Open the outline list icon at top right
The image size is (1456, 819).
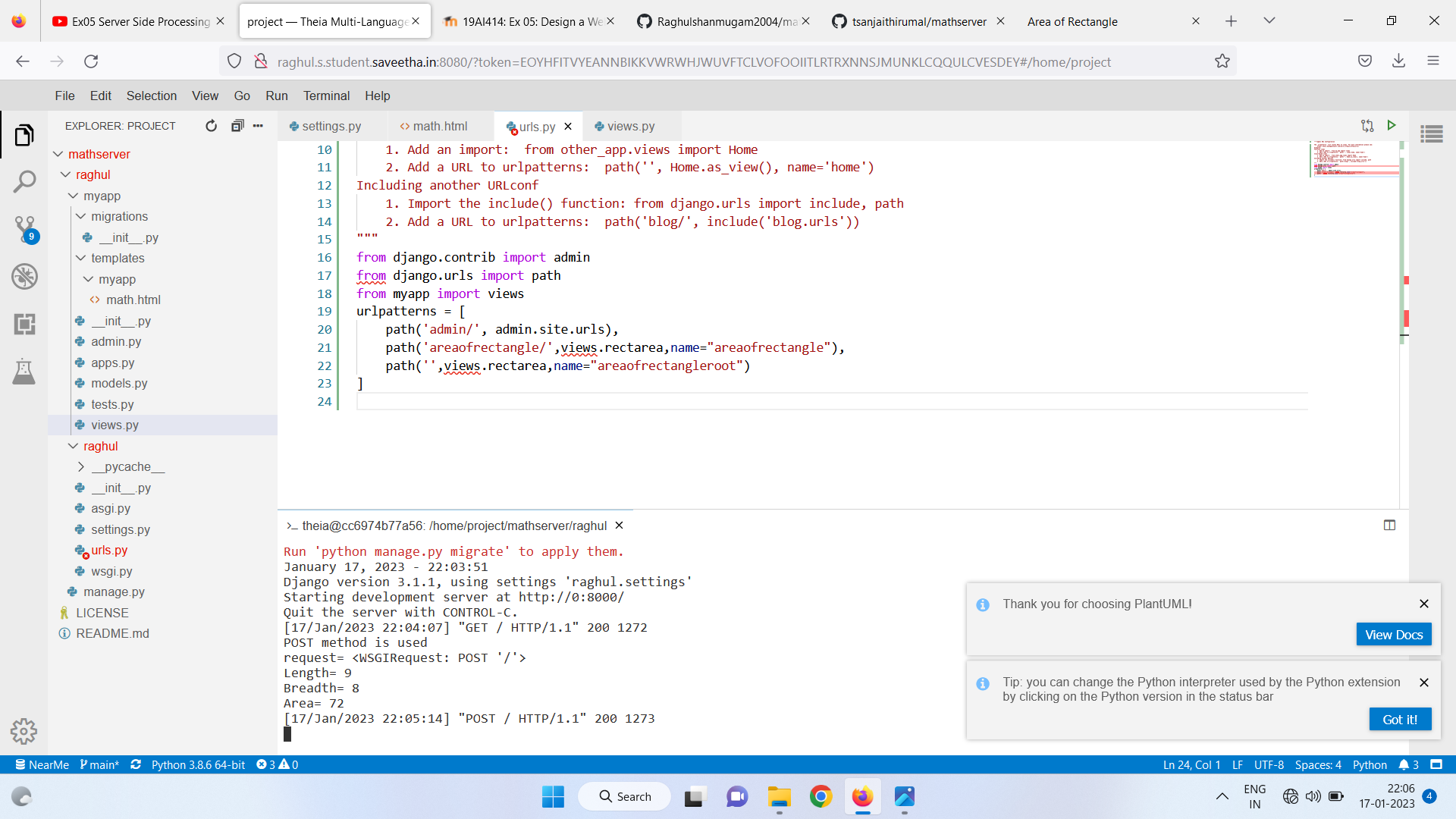point(1433,133)
